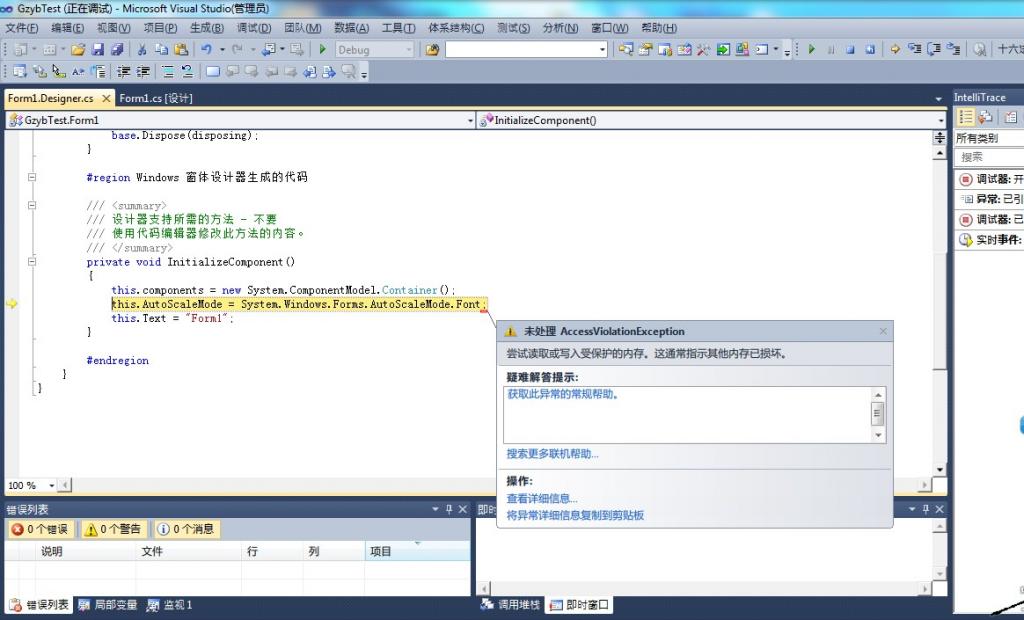The height and width of the screenshot is (620, 1024).
Task: Undo the last action
Action: [206, 50]
